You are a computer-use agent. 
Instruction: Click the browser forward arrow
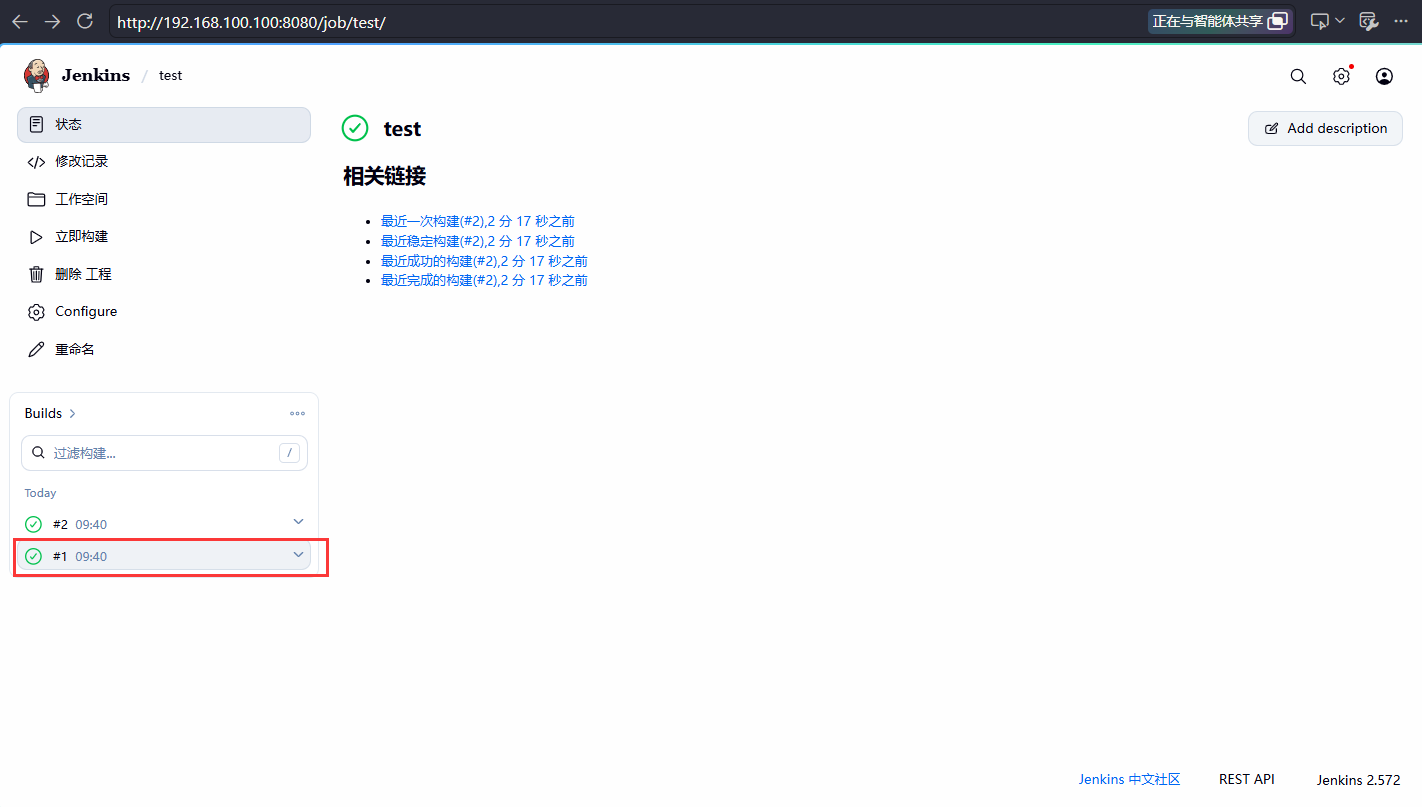coord(53,21)
